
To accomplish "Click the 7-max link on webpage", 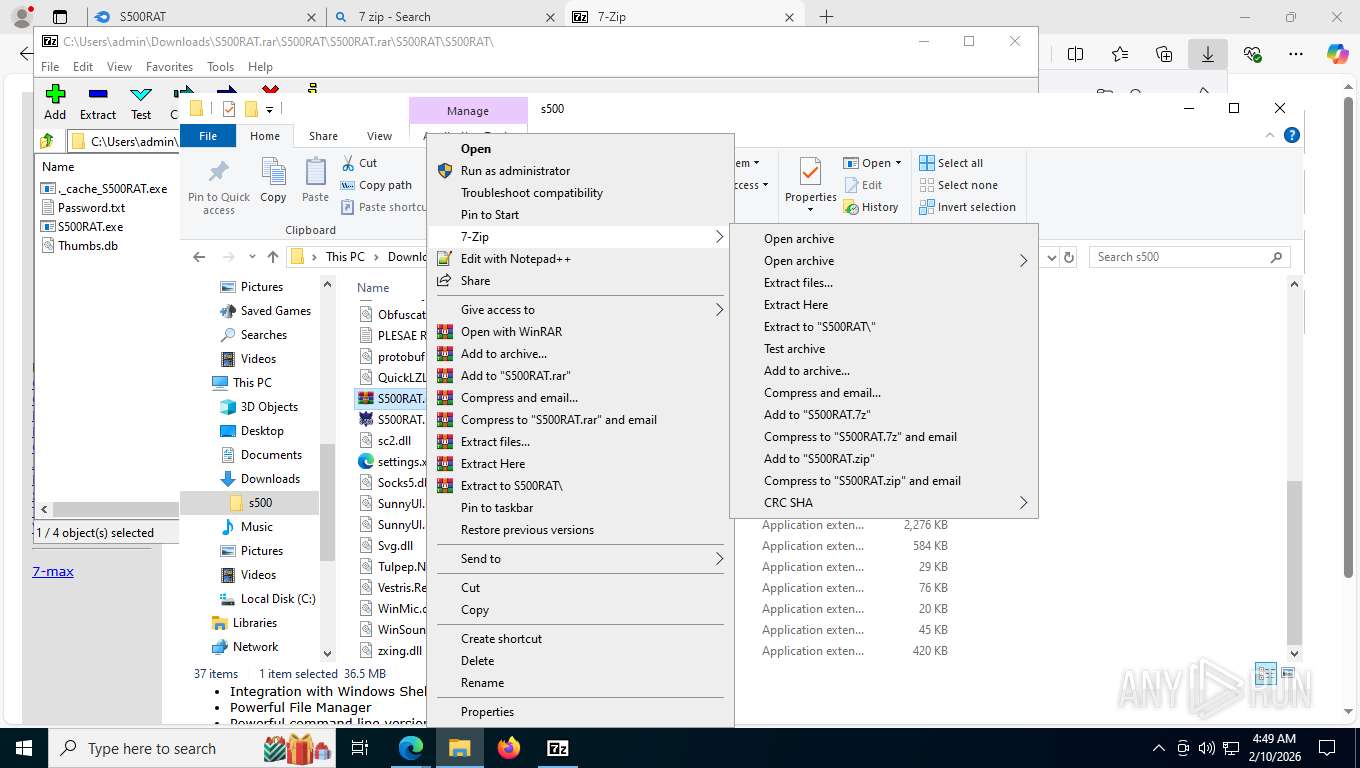I will click(x=53, y=572).
